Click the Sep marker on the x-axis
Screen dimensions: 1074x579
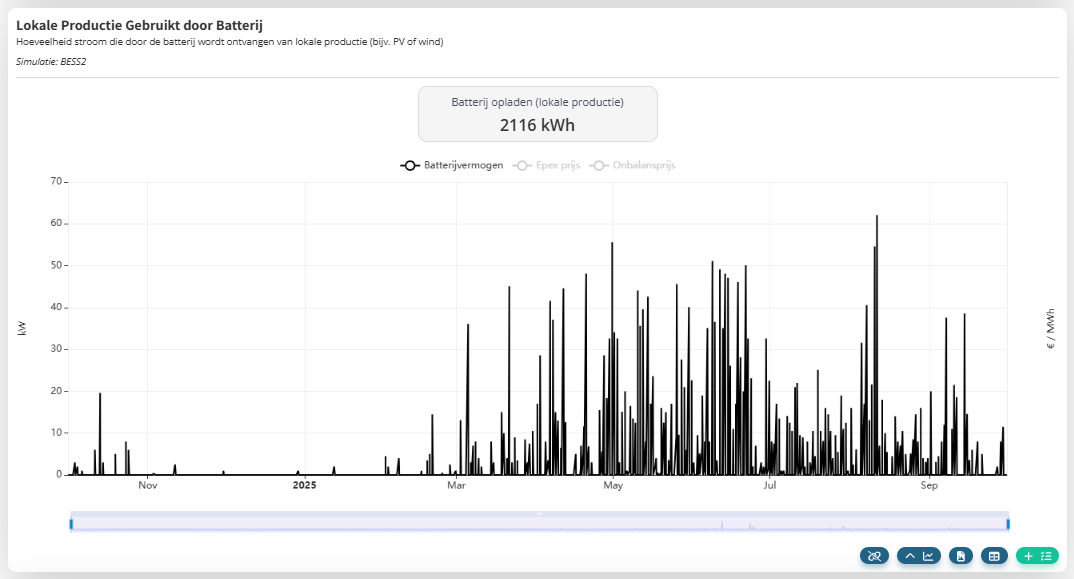pos(929,486)
